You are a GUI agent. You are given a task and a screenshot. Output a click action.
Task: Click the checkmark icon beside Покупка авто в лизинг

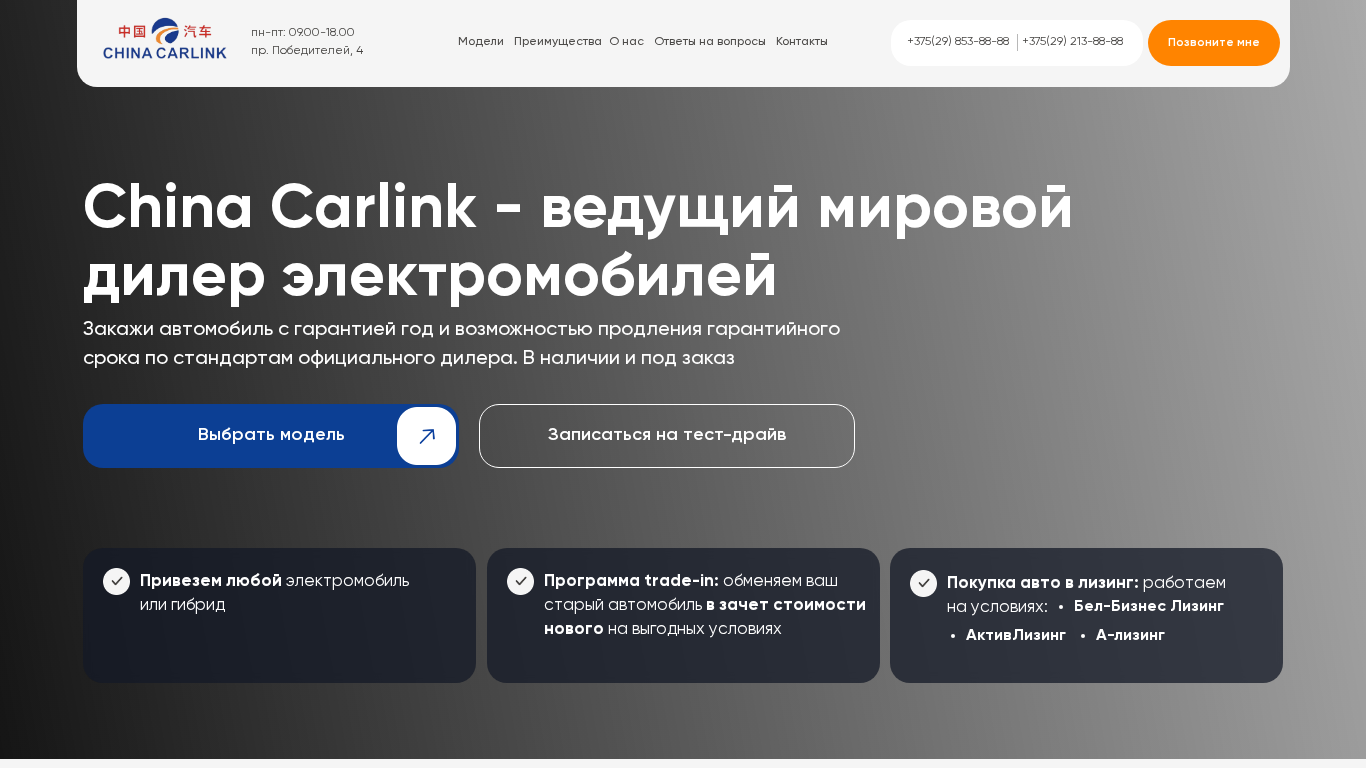point(923,583)
